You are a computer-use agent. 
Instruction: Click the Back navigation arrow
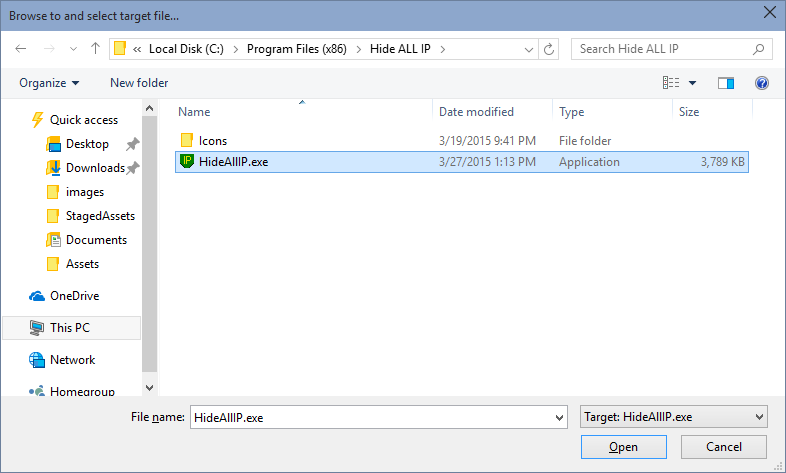[21, 49]
